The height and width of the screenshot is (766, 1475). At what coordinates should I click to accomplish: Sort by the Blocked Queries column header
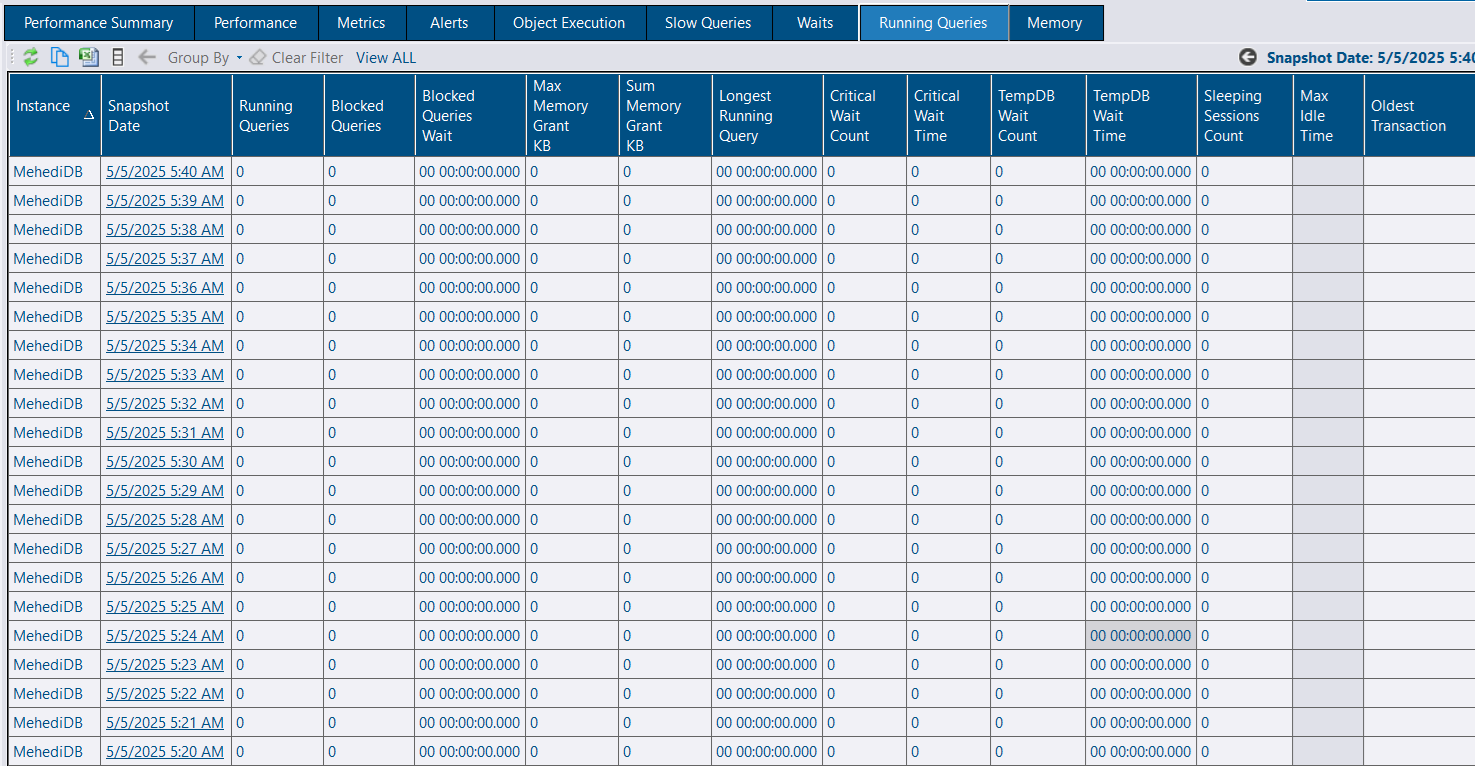pos(357,115)
